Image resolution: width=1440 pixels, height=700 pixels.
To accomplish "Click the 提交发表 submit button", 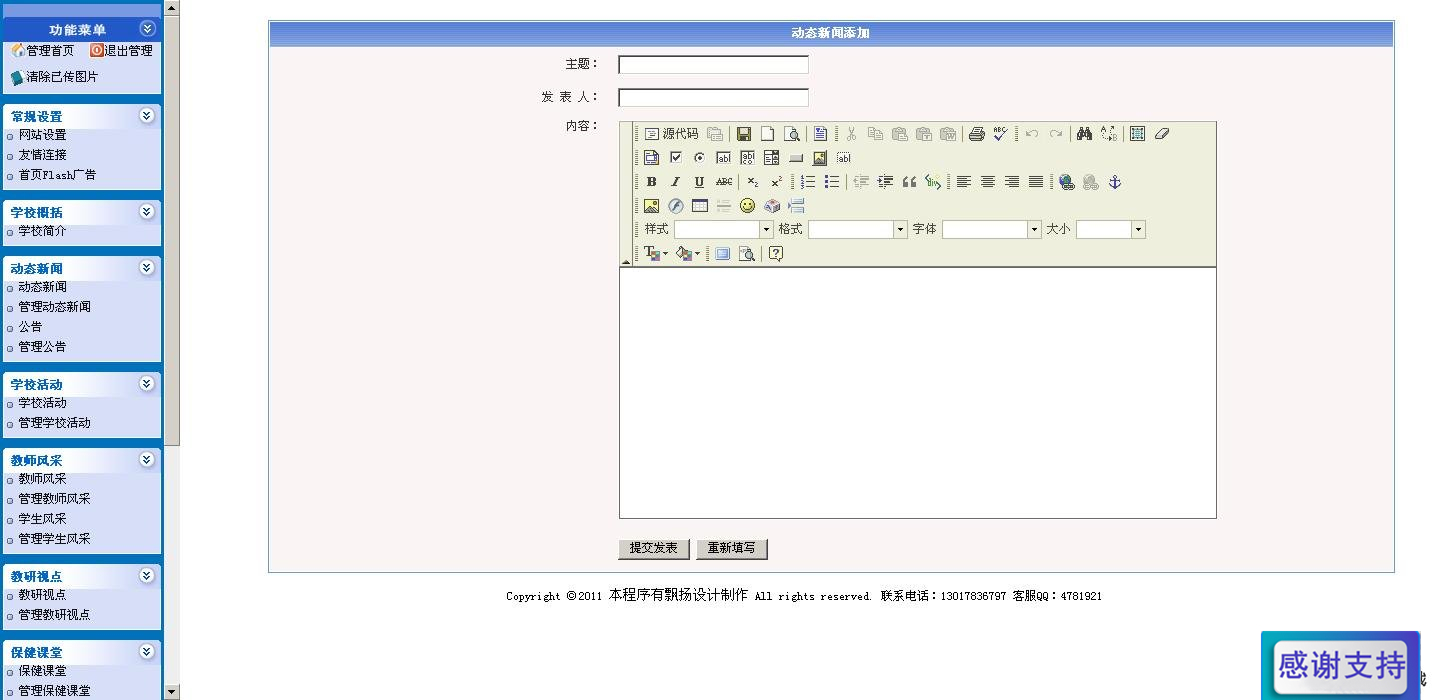I will point(654,549).
